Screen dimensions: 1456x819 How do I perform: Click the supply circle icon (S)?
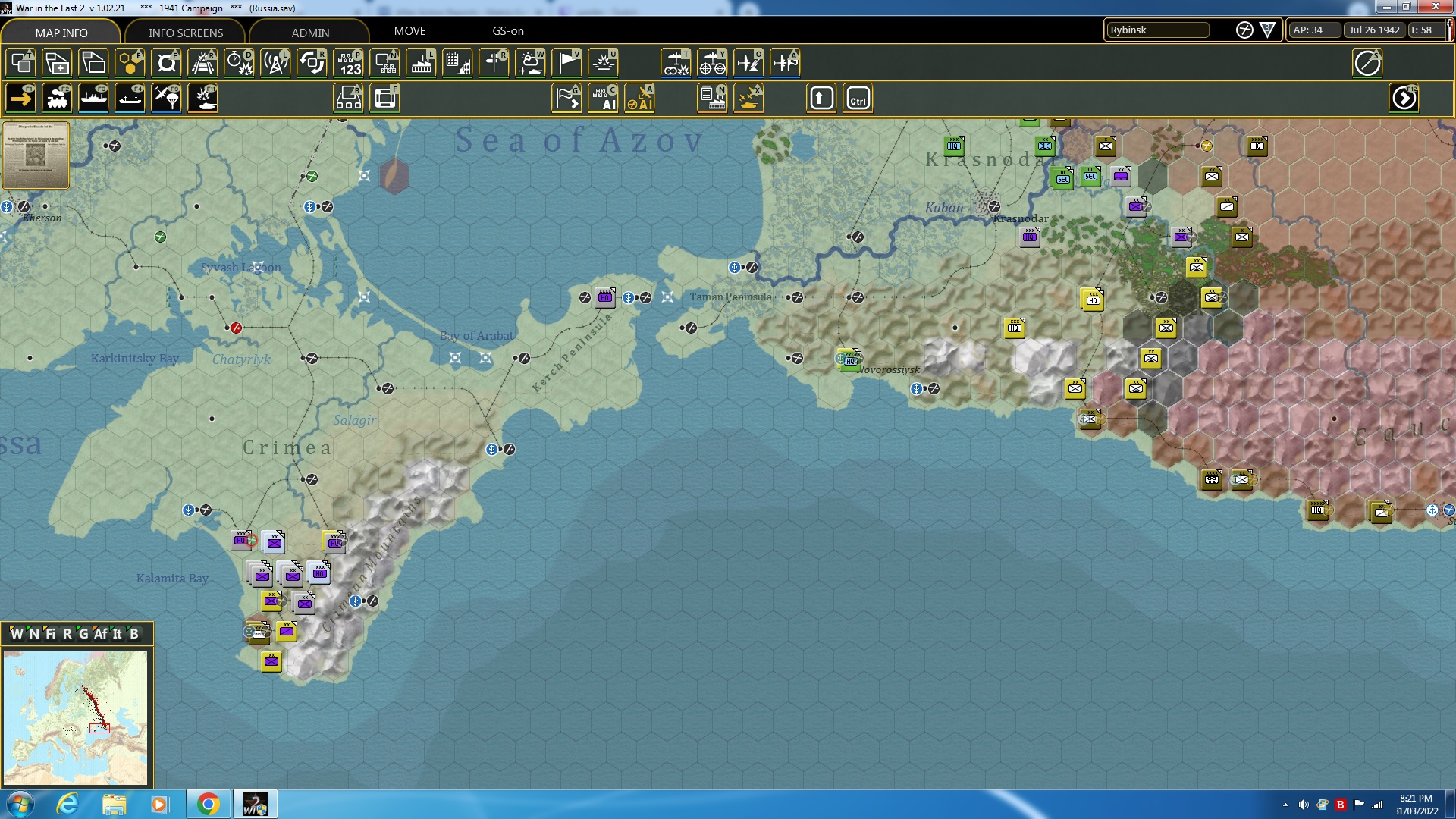[x=1367, y=63]
